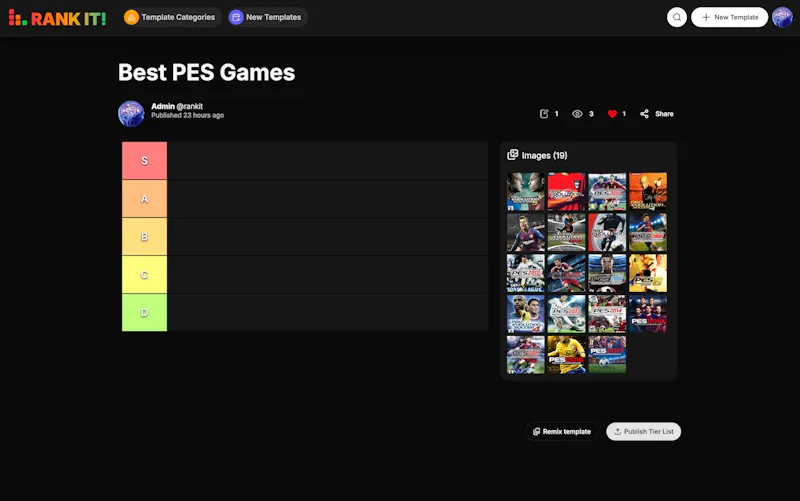800x501 pixels.
Task: Click the remix count edit icon
Action: 544,114
